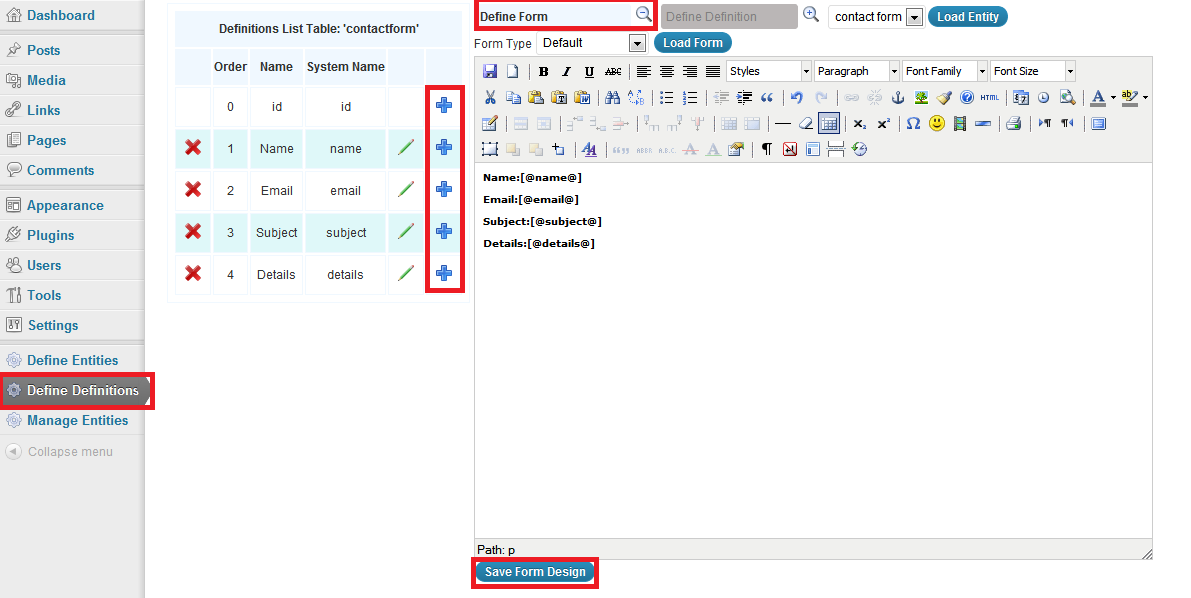
Task: Open the Styles dropdown
Action: (769, 71)
